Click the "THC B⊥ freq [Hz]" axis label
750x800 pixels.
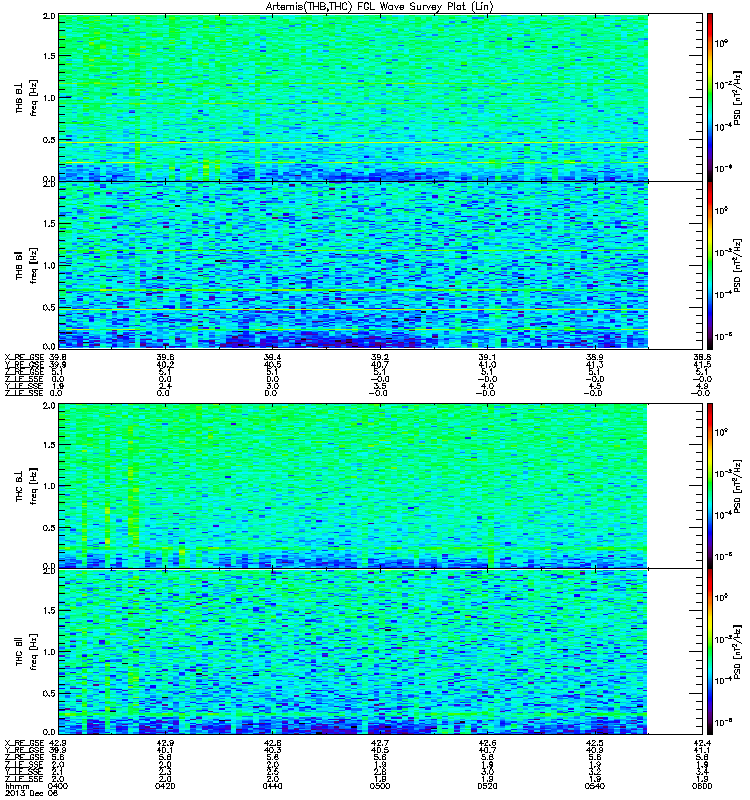26,486
